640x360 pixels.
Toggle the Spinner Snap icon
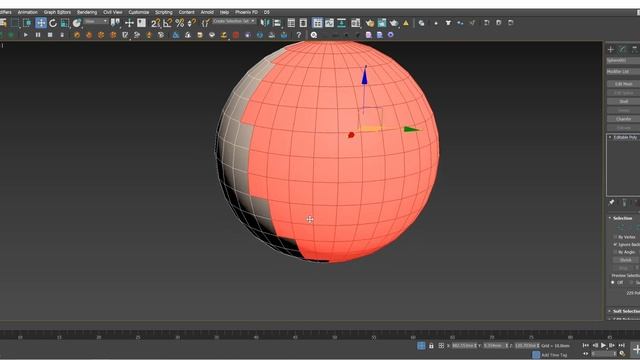191,23
